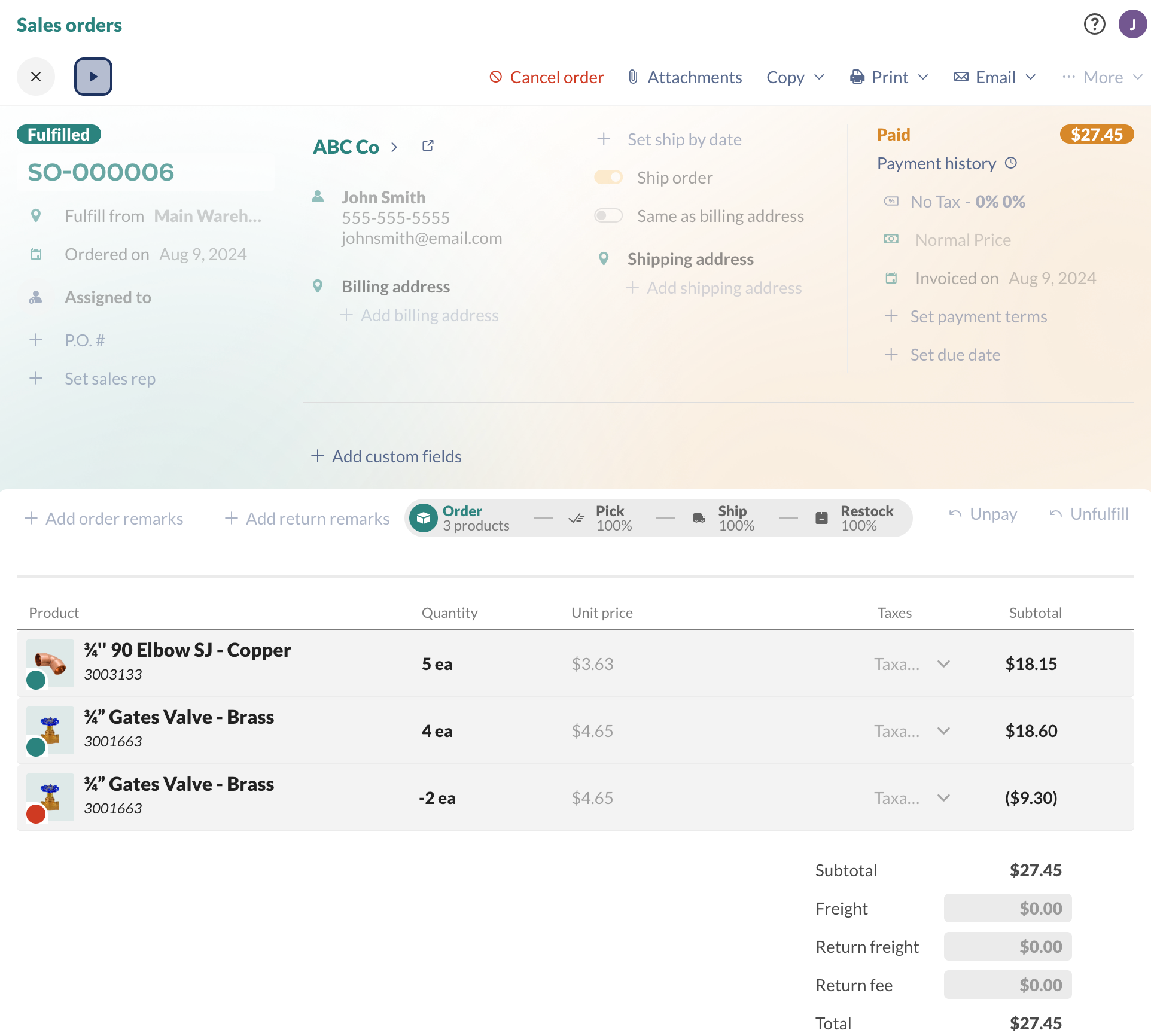1151x1036 pixels.
Task: Enable Same as billing address
Action: click(608, 215)
